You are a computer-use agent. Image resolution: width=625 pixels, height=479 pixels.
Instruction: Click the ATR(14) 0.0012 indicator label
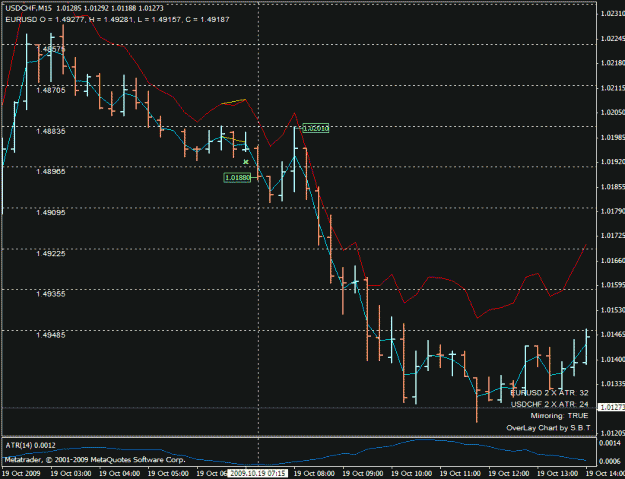tap(30, 446)
